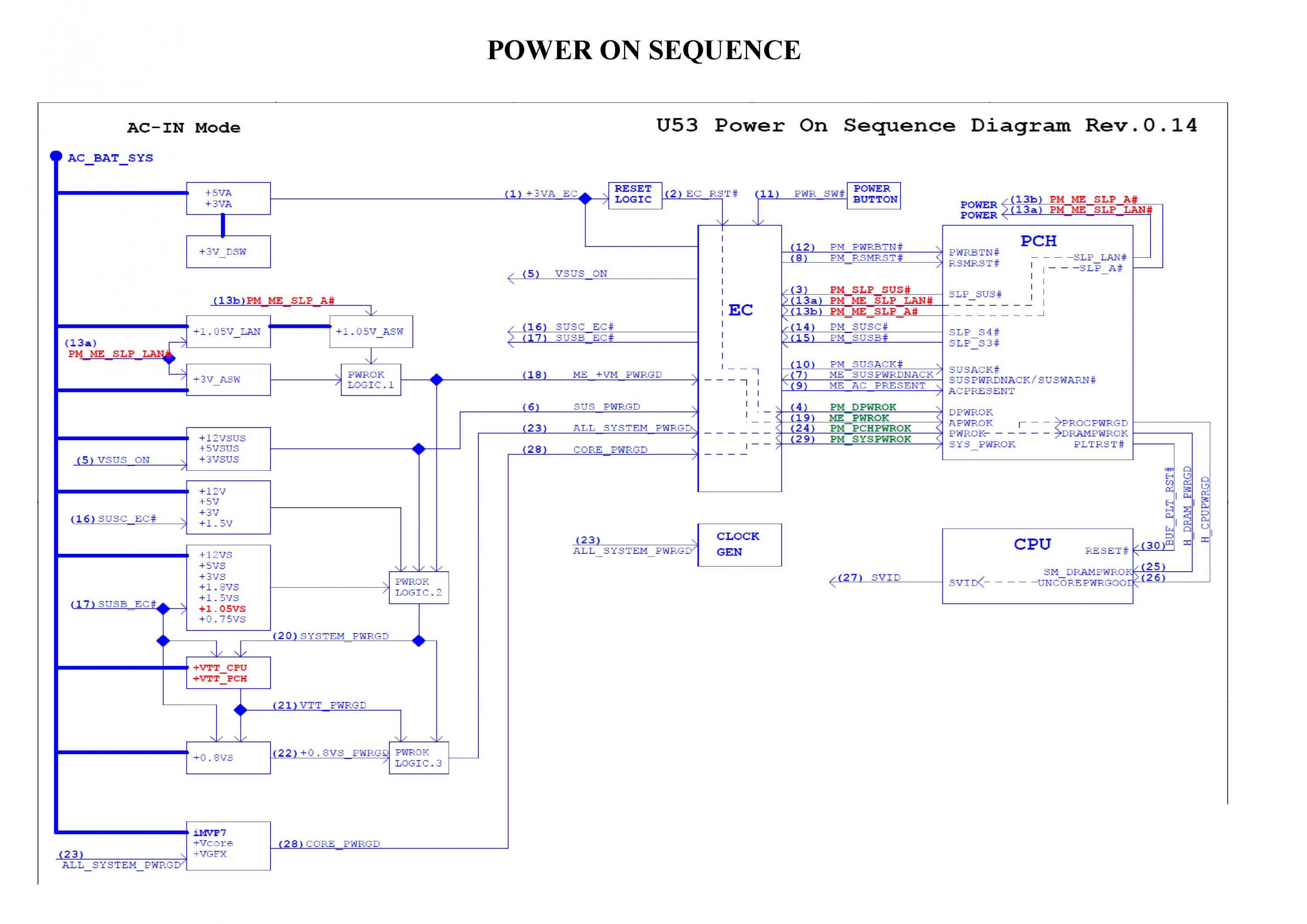Click the PWROK LOGIC.3 box
Viewport: 1307px width, 924px height.
coord(418,758)
